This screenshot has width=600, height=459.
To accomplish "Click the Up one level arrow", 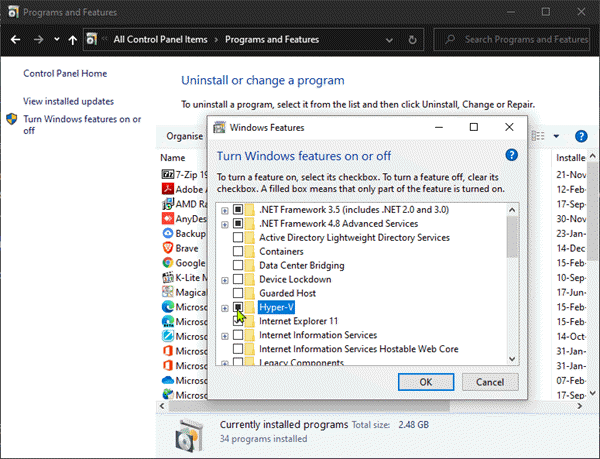I will (x=73, y=40).
